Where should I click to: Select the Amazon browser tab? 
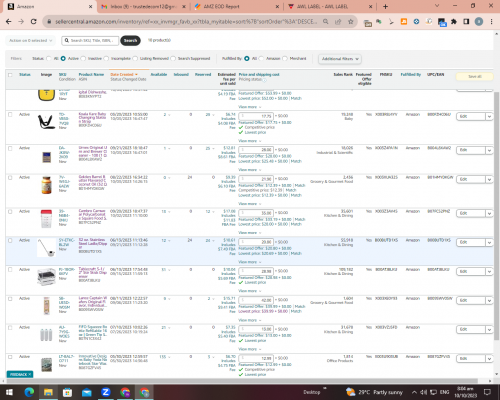pos(50,6)
